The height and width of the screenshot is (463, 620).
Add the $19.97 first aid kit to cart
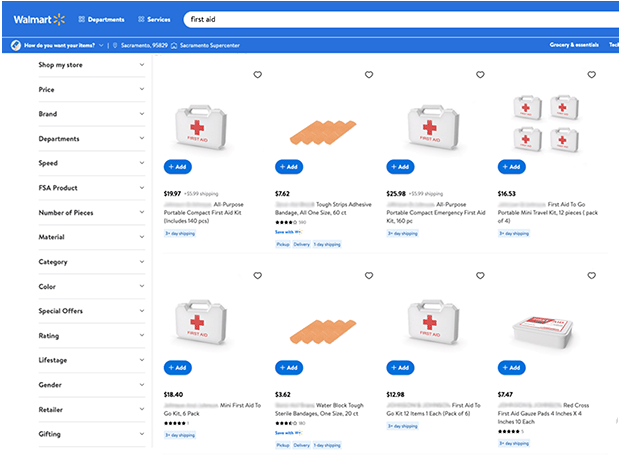click(177, 167)
